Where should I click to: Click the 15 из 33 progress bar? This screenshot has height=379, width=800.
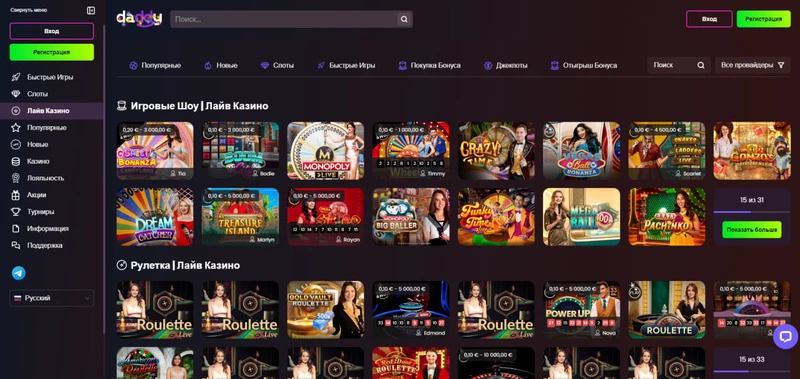(x=752, y=371)
